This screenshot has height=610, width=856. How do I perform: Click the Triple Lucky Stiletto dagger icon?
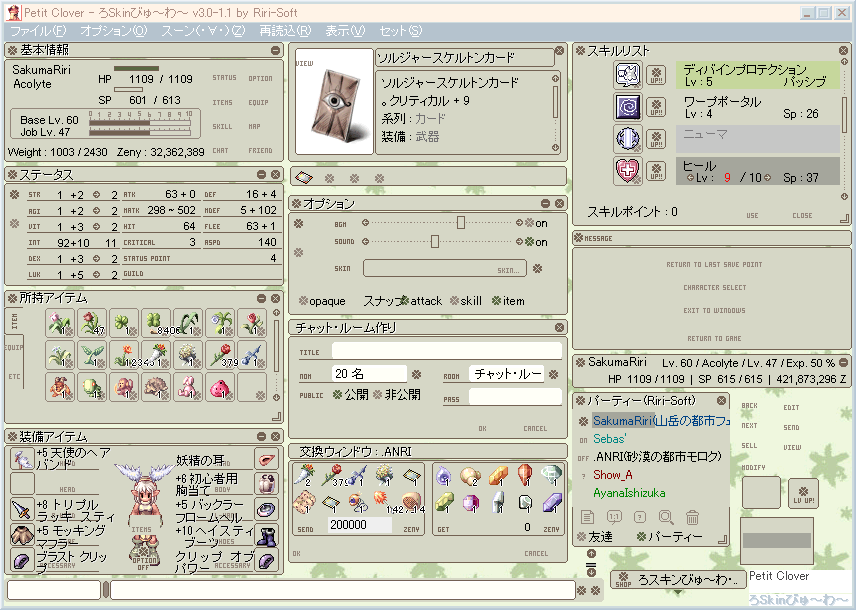(x=22, y=509)
